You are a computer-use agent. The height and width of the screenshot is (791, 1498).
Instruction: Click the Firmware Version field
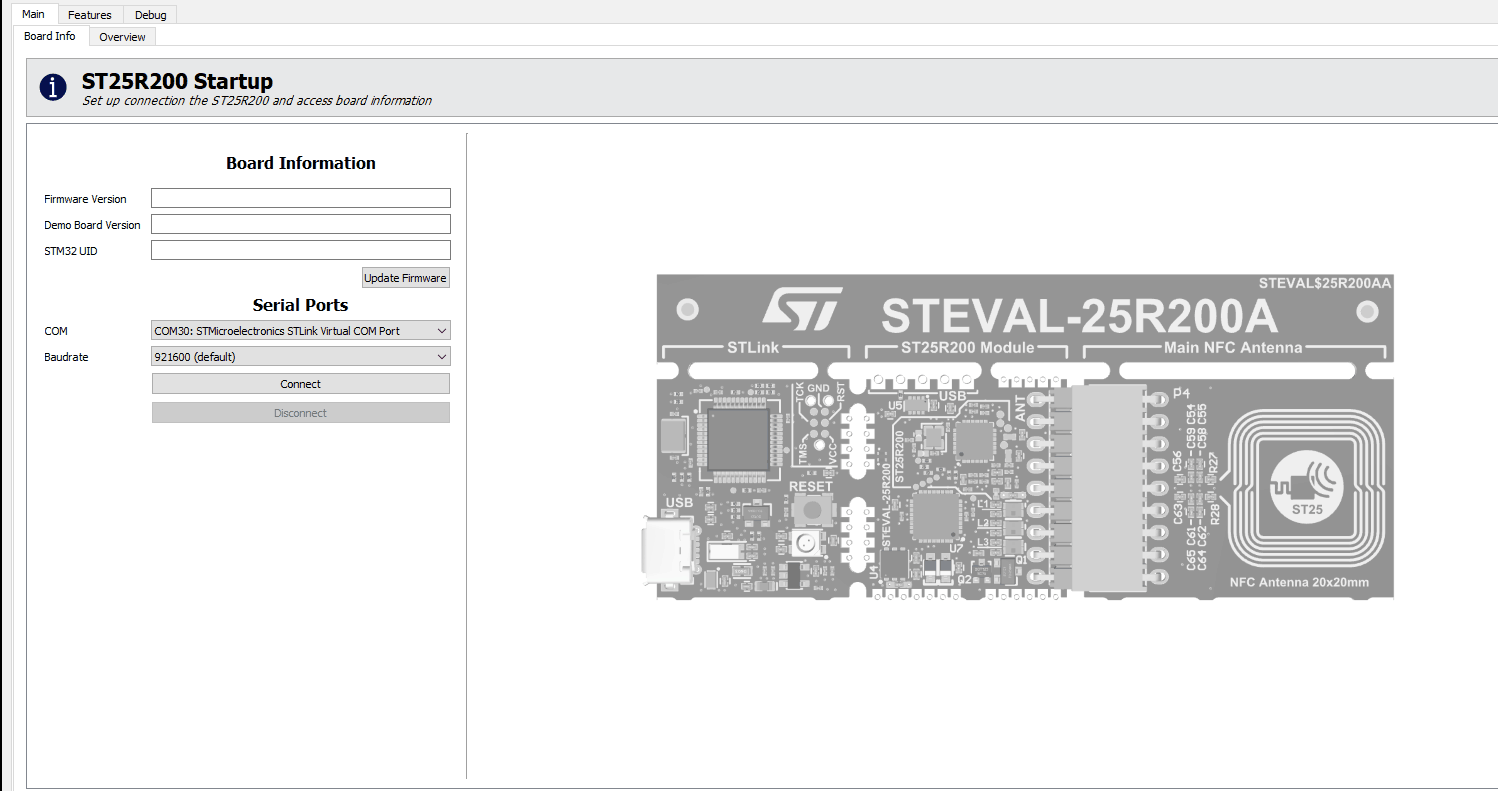pos(301,198)
